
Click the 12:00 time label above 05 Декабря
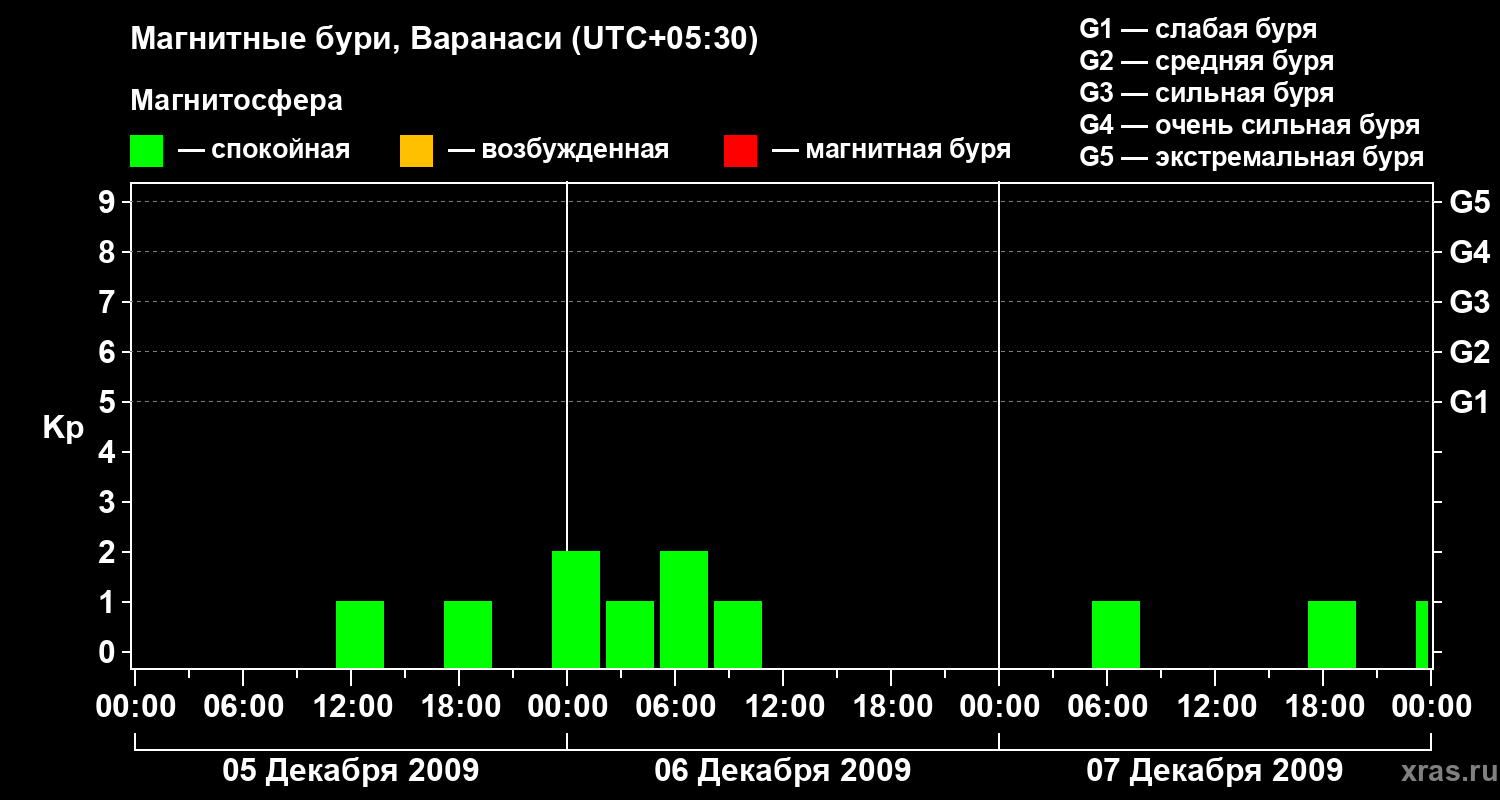click(x=351, y=707)
